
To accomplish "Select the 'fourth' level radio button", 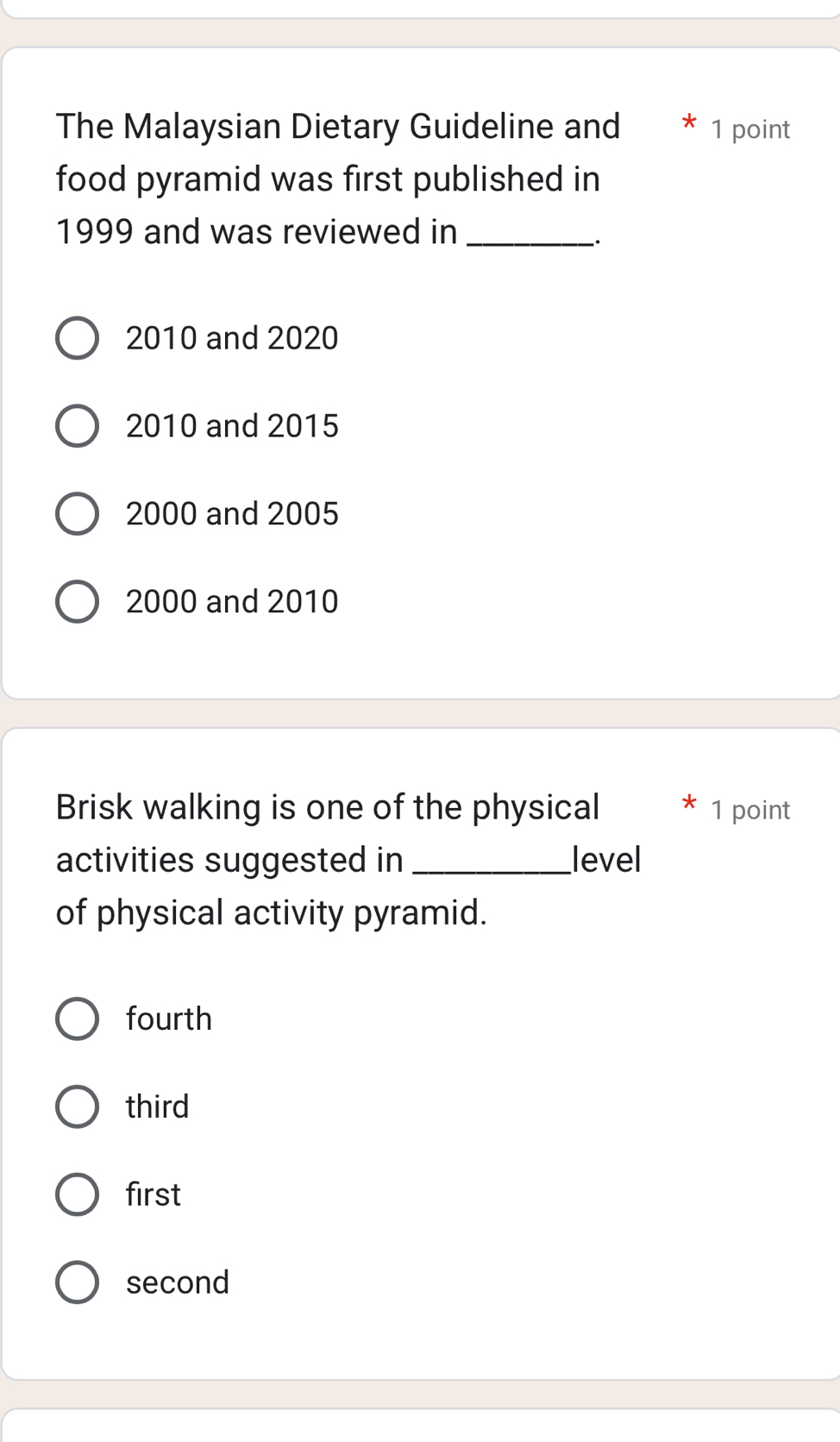I will point(77,1019).
